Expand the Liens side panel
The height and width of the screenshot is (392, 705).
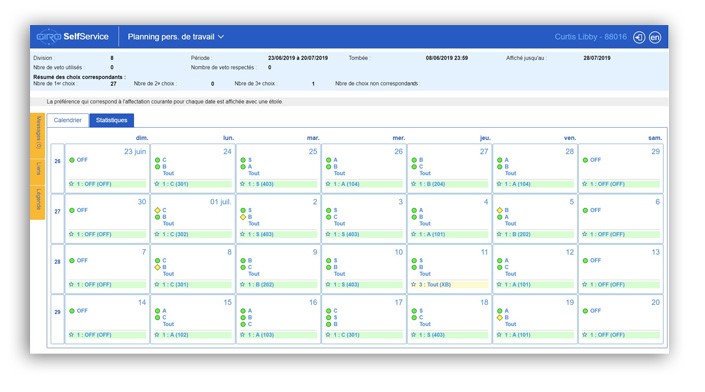coord(38,169)
